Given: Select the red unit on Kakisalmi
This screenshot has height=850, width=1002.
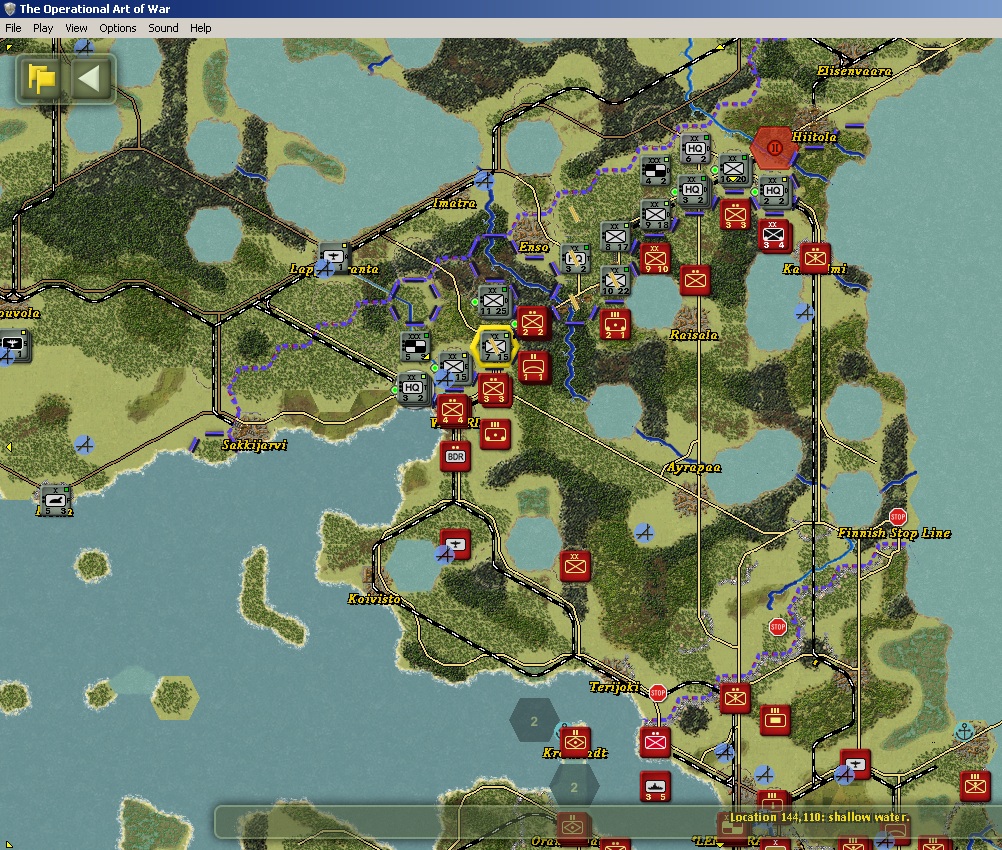Looking at the screenshot, I should click(x=815, y=258).
